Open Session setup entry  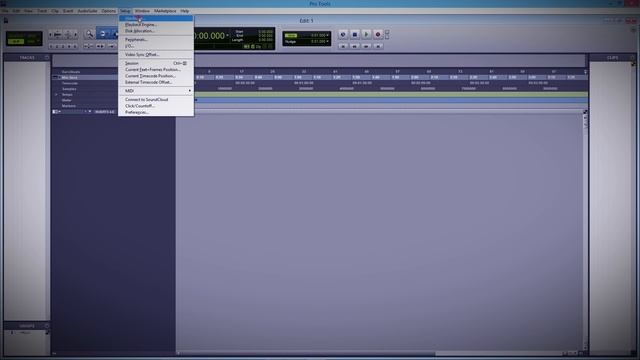point(156,63)
